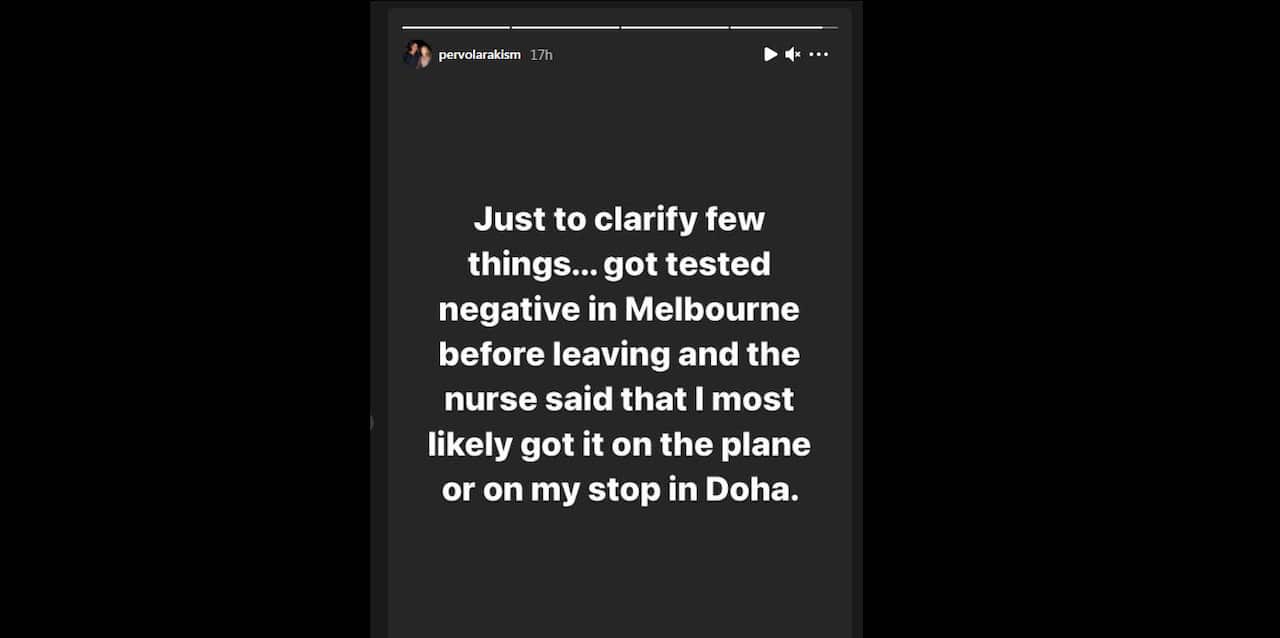Image resolution: width=1280 pixels, height=638 pixels.
Task: Click the black backdrop right of the story
Action: point(1070,319)
